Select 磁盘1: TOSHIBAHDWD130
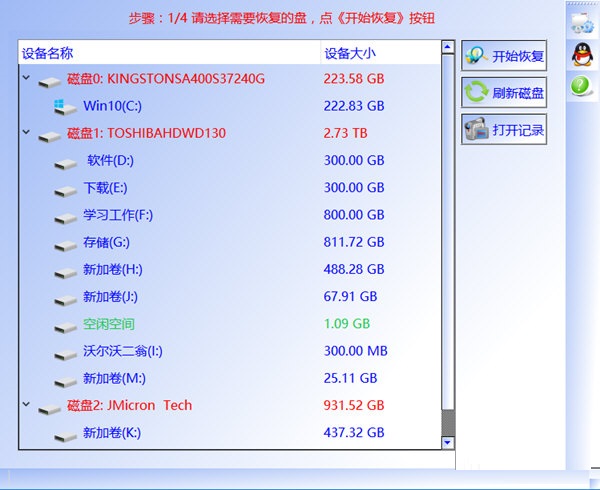Screen dimensions: 600x490 pyautogui.click(x=146, y=133)
